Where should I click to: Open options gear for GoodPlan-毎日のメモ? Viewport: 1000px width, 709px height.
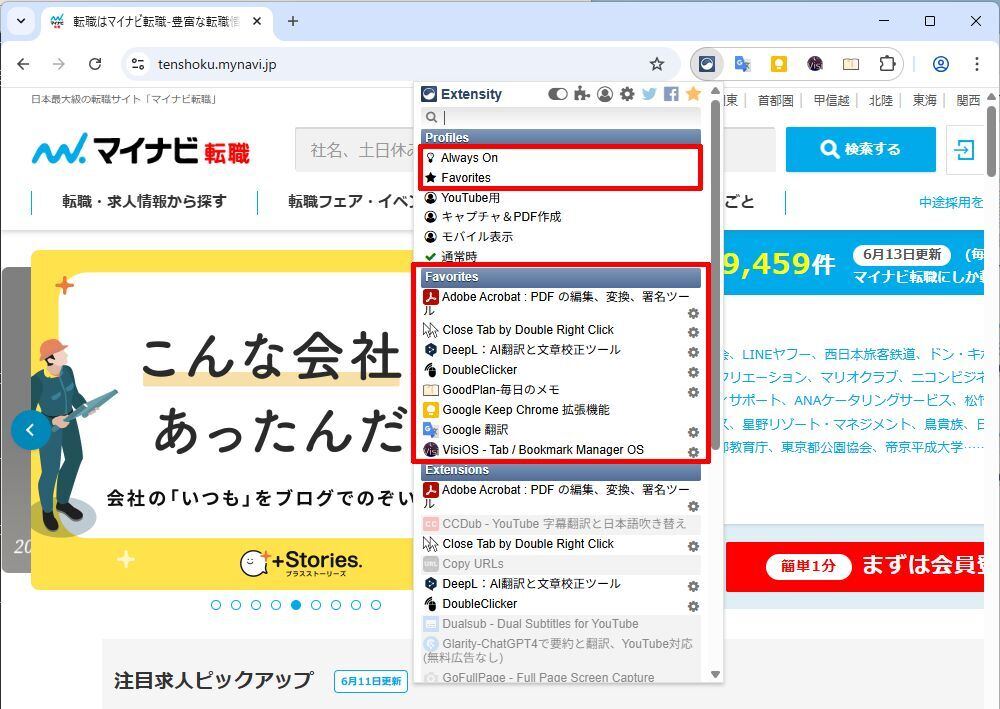click(693, 392)
